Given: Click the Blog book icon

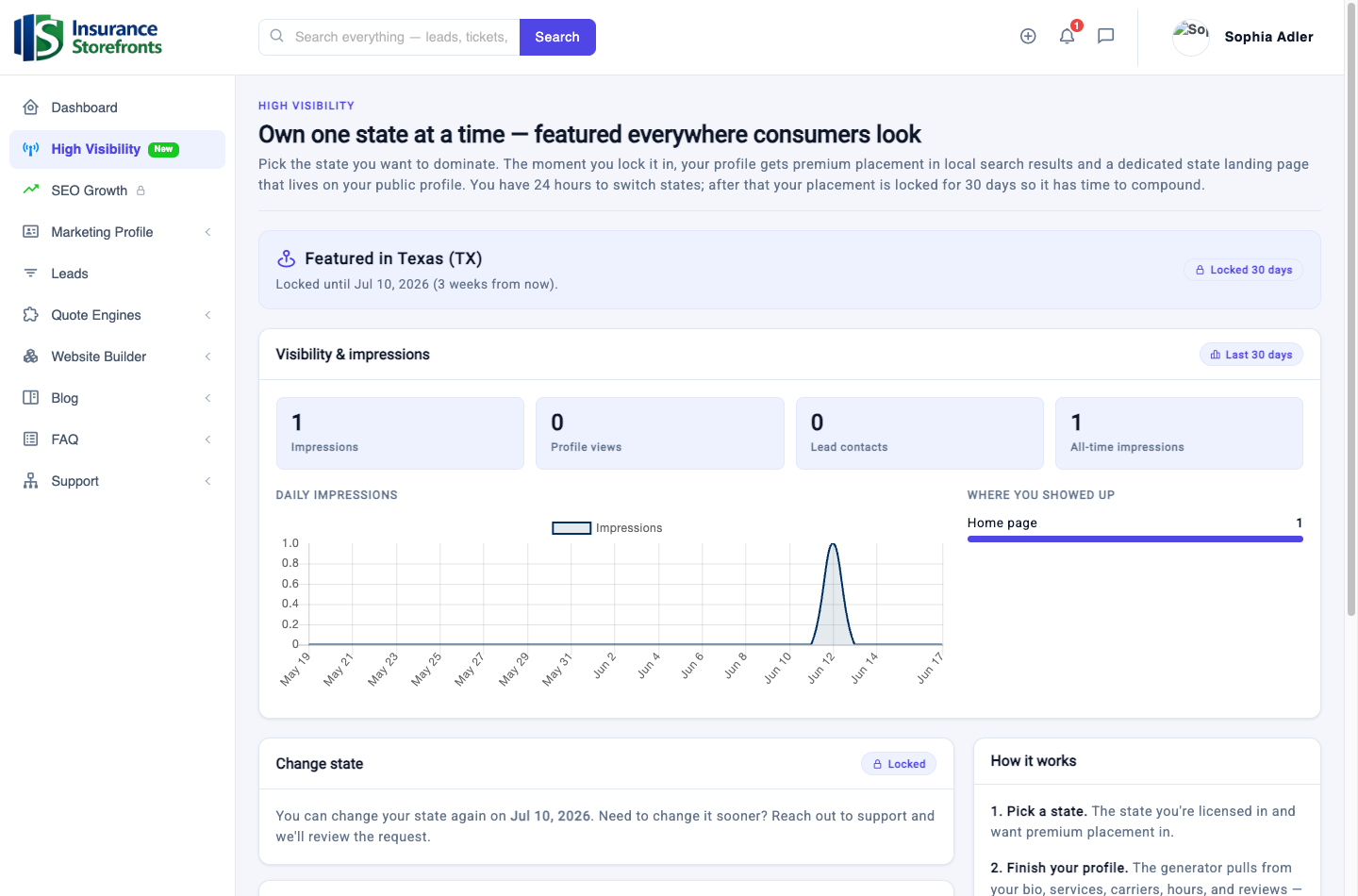Looking at the screenshot, I should (x=31, y=398).
